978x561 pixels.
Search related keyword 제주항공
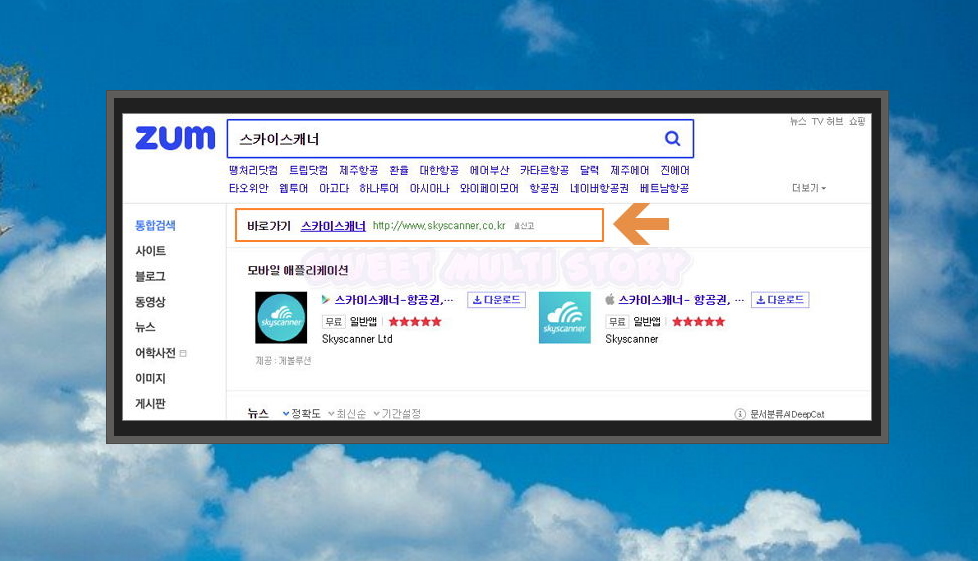(x=359, y=170)
